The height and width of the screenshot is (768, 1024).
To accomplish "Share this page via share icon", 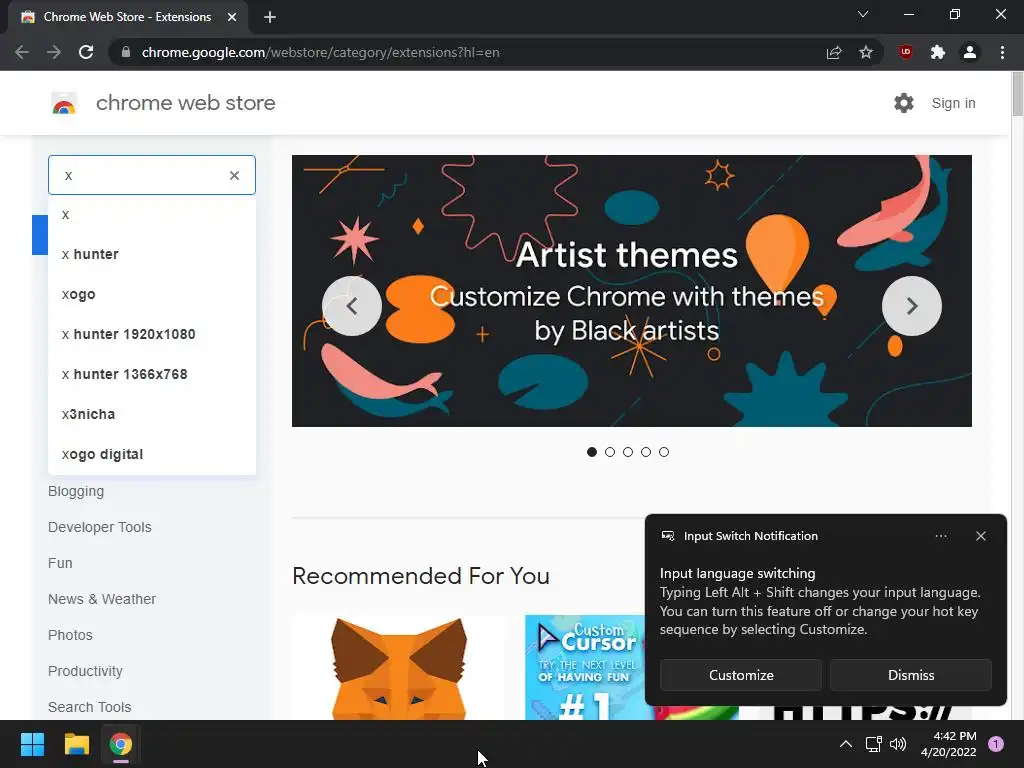I will [x=834, y=52].
